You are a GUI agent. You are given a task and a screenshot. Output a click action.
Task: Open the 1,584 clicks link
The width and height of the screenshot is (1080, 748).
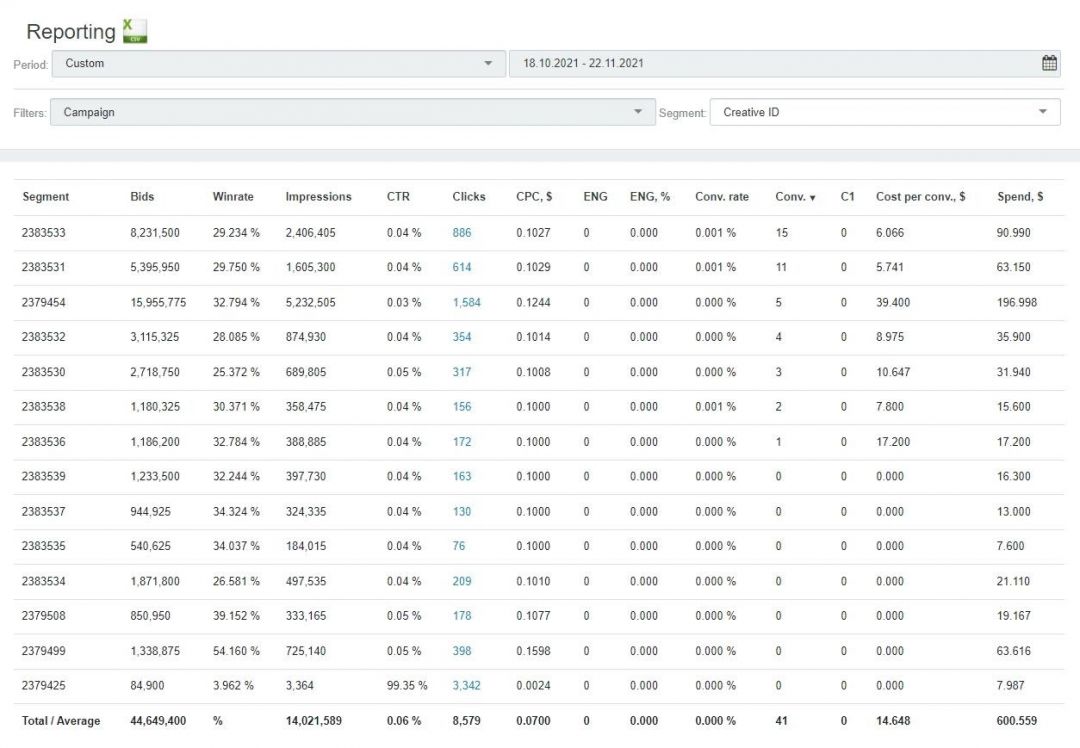466,302
